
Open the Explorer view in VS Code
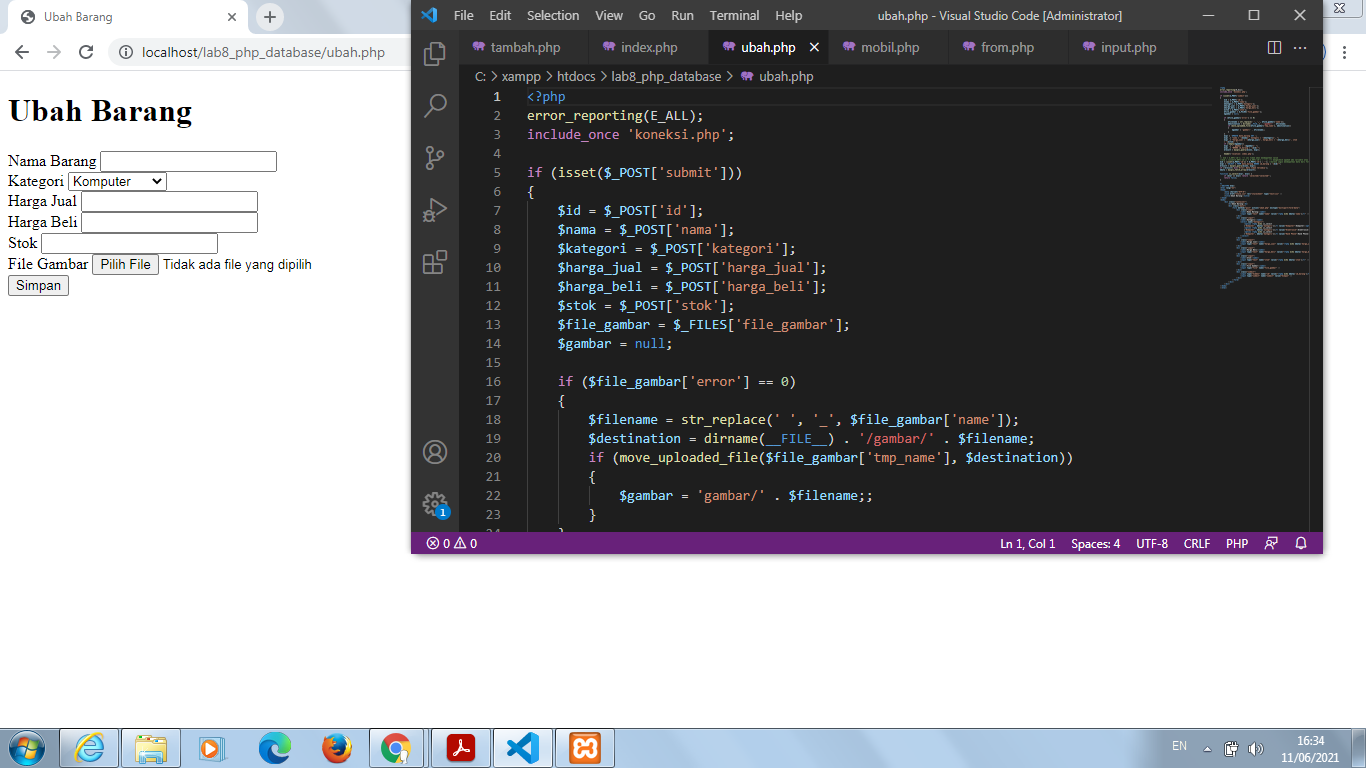click(x=435, y=53)
